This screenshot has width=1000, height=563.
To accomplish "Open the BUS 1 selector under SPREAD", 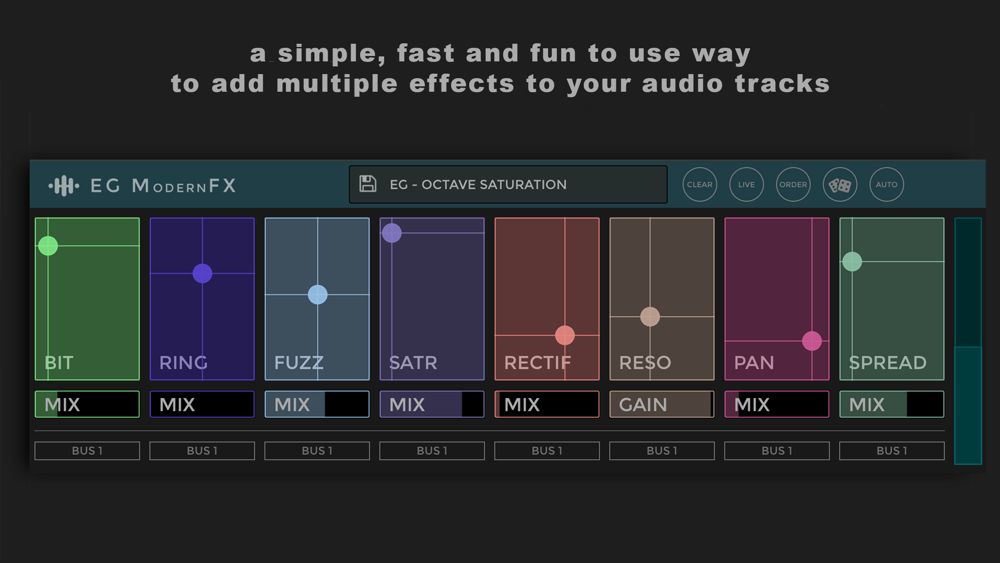I will point(892,451).
